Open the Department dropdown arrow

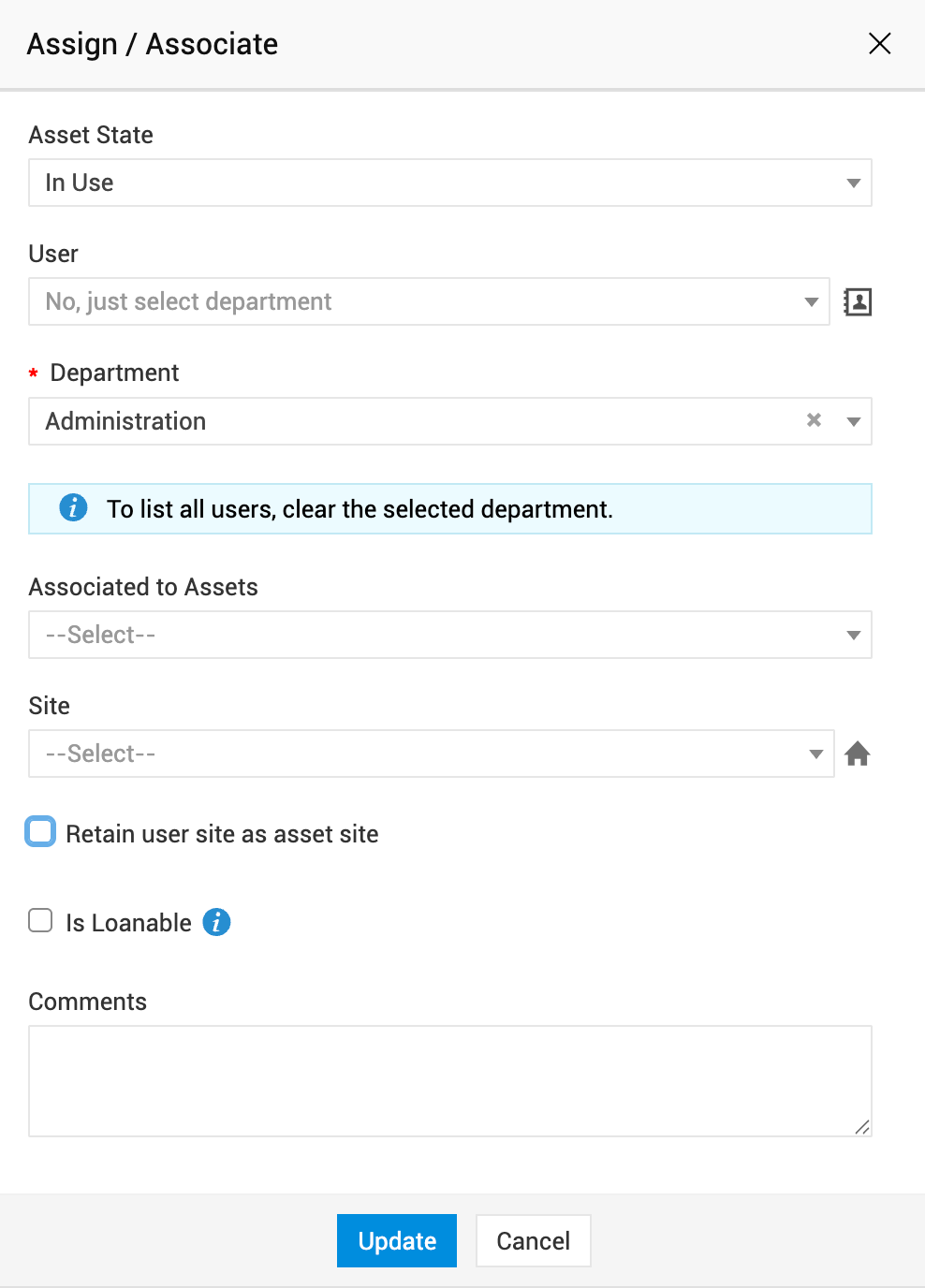(x=853, y=421)
